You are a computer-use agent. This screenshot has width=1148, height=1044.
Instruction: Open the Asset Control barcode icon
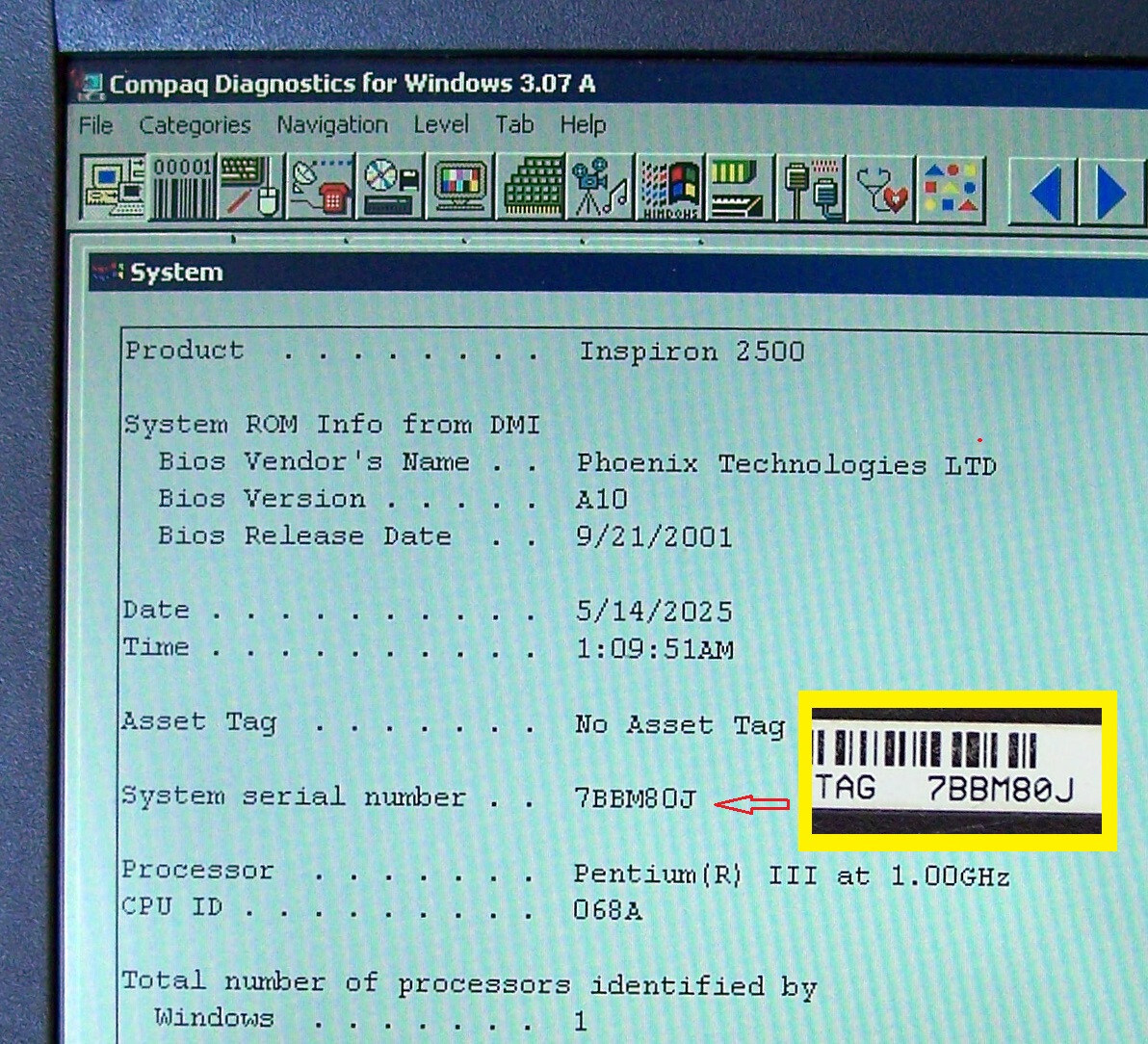point(182,188)
